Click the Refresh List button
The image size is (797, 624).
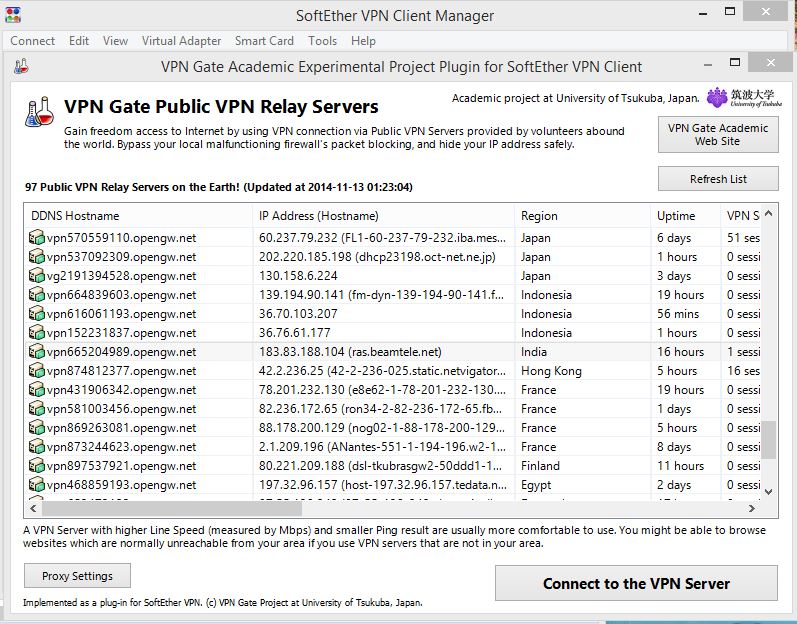717,179
